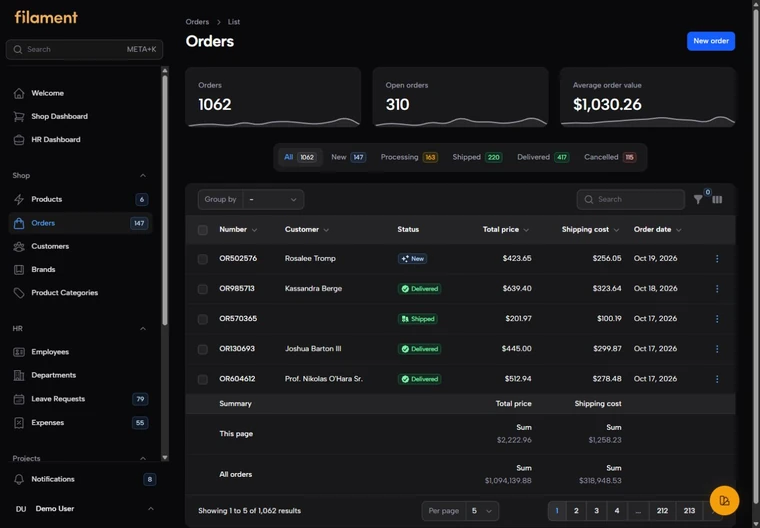Click the sidebar global search field
The height and width of the screenshot is (528, 760).
84,49
